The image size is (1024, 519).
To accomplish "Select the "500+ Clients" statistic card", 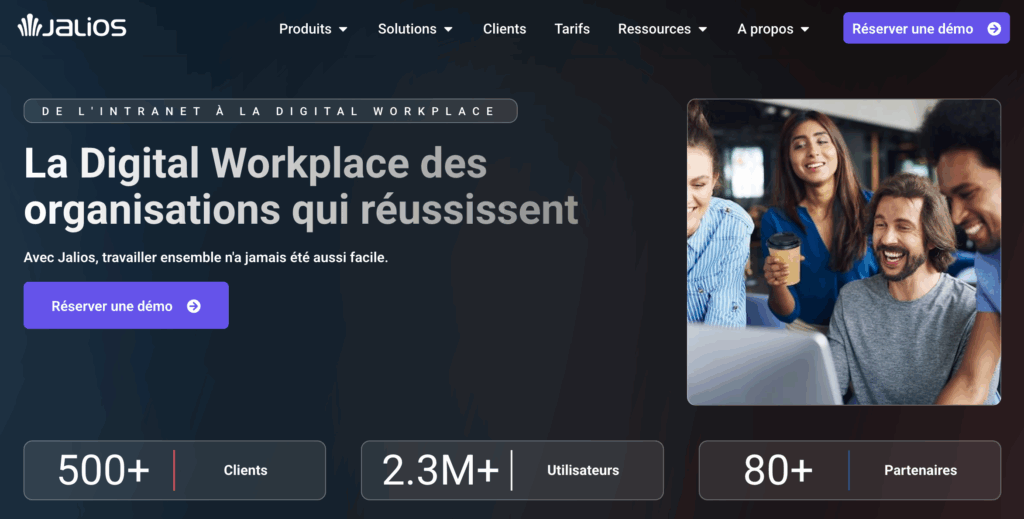I will (x=174, y=470).
